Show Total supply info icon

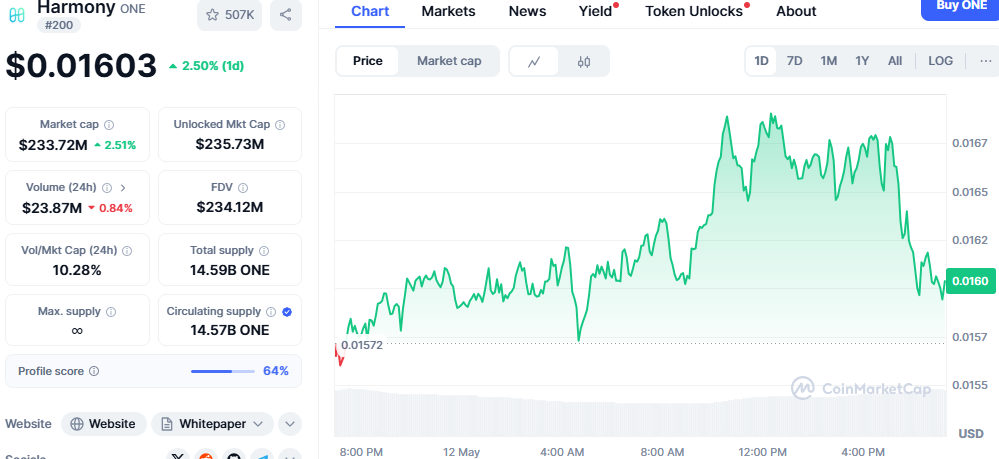(x=264, y=251)
